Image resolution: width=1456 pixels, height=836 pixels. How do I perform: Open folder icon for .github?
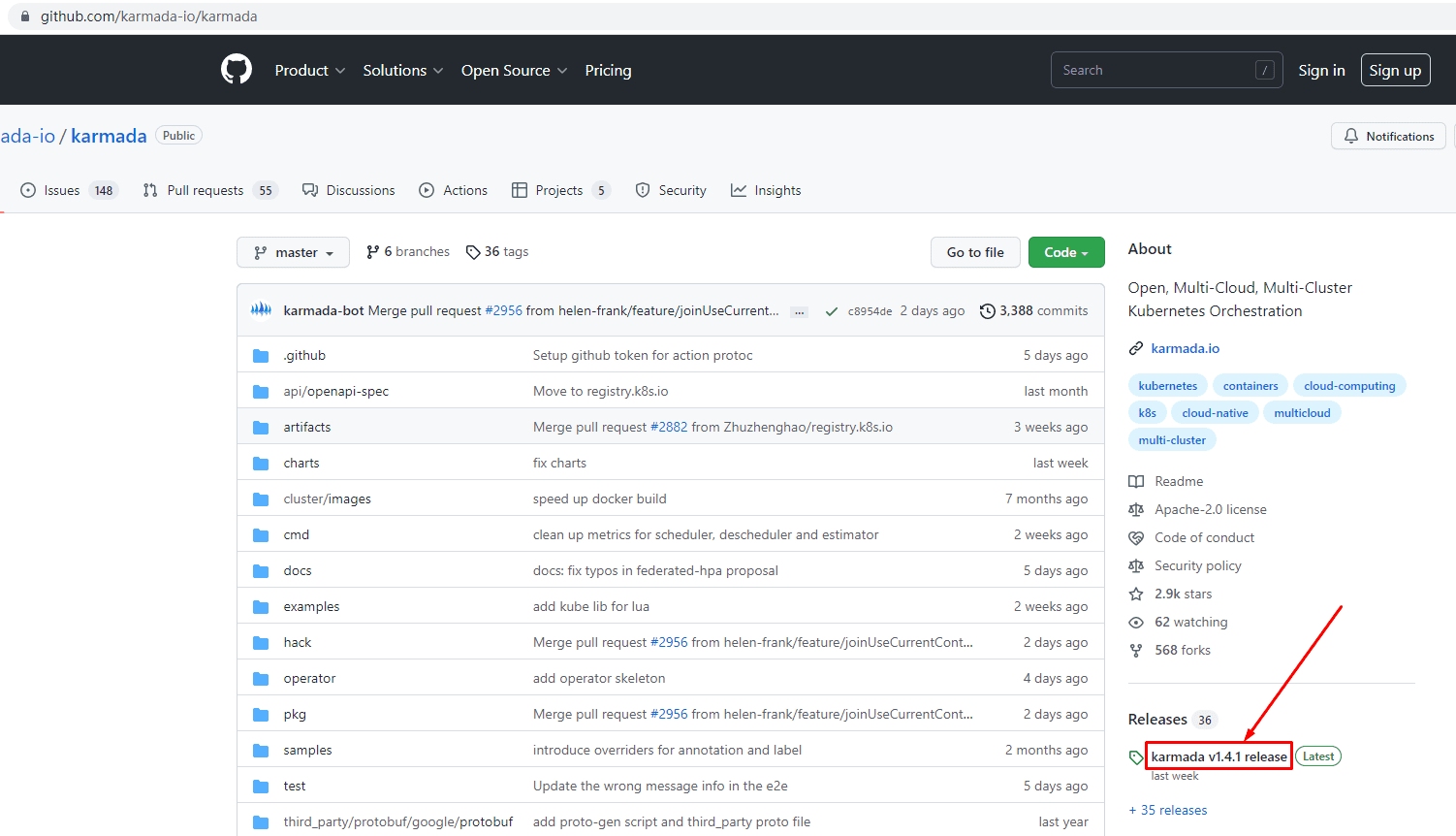pyautogui.click(x=261, y=356)
